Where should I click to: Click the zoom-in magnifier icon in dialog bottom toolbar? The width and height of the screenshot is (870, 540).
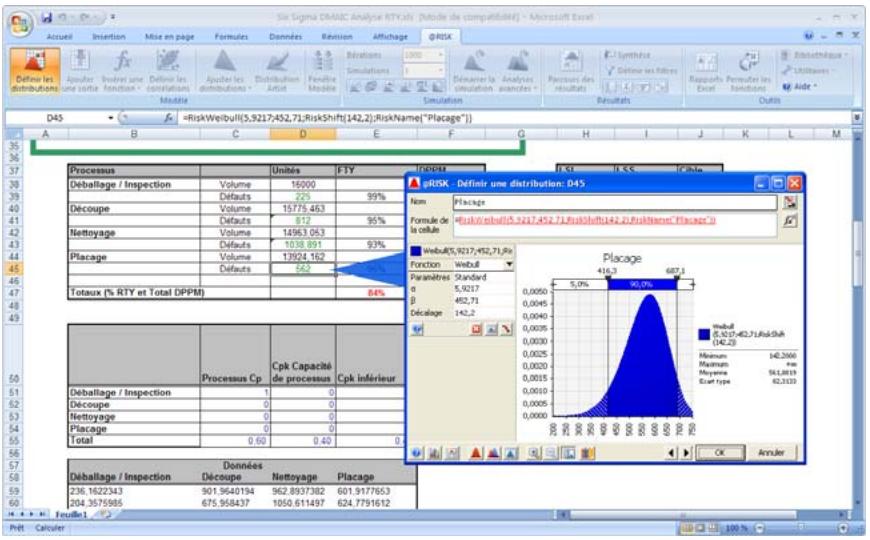534,453
